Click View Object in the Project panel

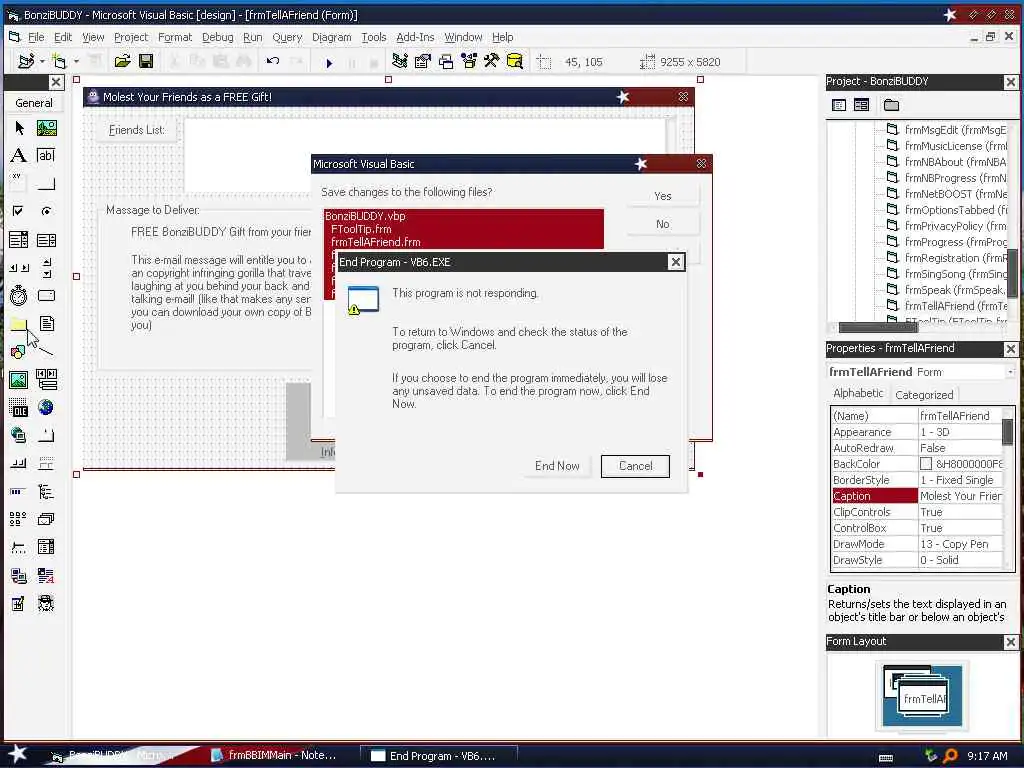861,104
